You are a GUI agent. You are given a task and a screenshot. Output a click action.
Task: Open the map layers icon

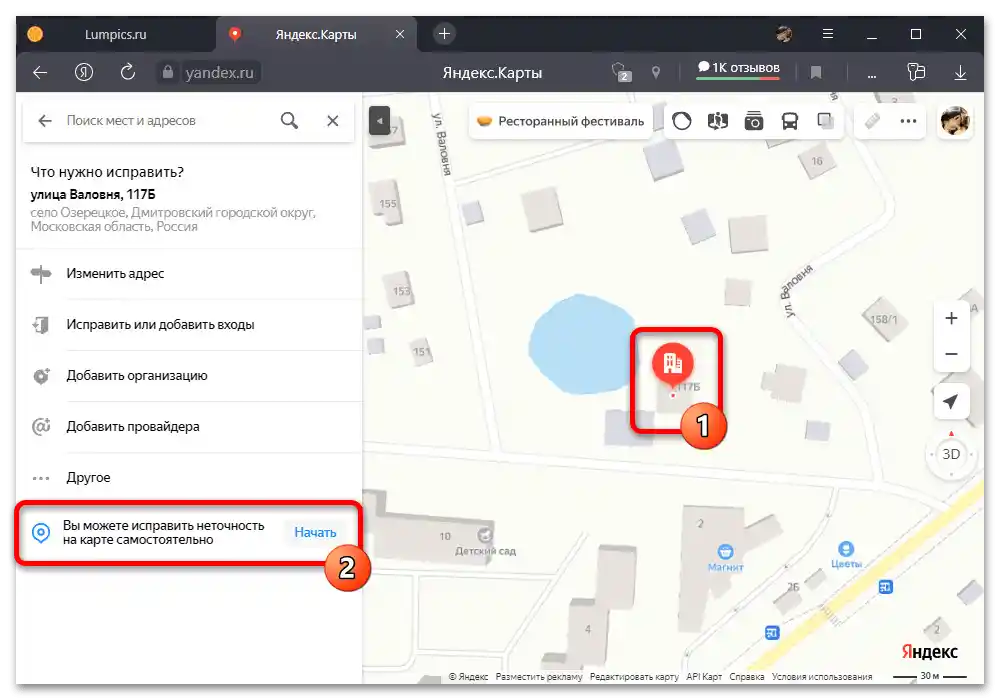[717, 121]
